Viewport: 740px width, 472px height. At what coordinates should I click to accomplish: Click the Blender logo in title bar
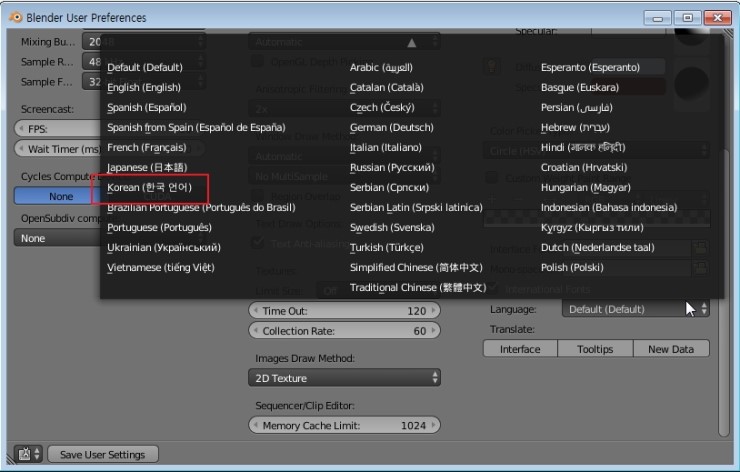pyautogui.click(x=16, y=17)
